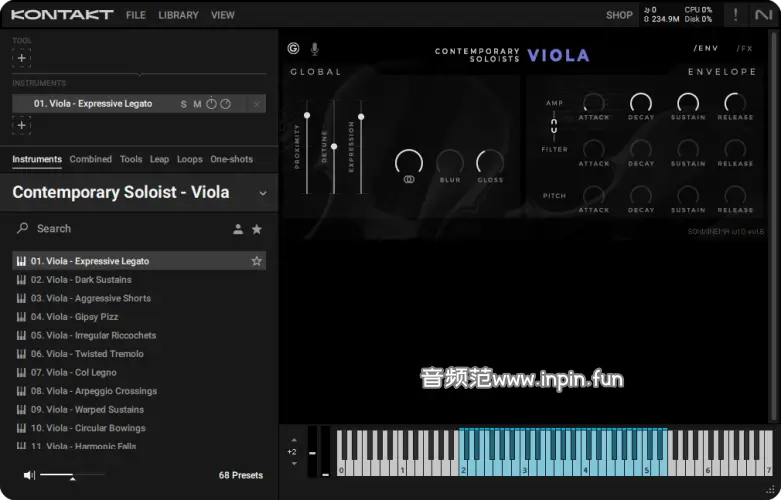Click the AMP ATTACK knob
The height and width of the screenshot is (500, 781).
click(x=594, y=103)
